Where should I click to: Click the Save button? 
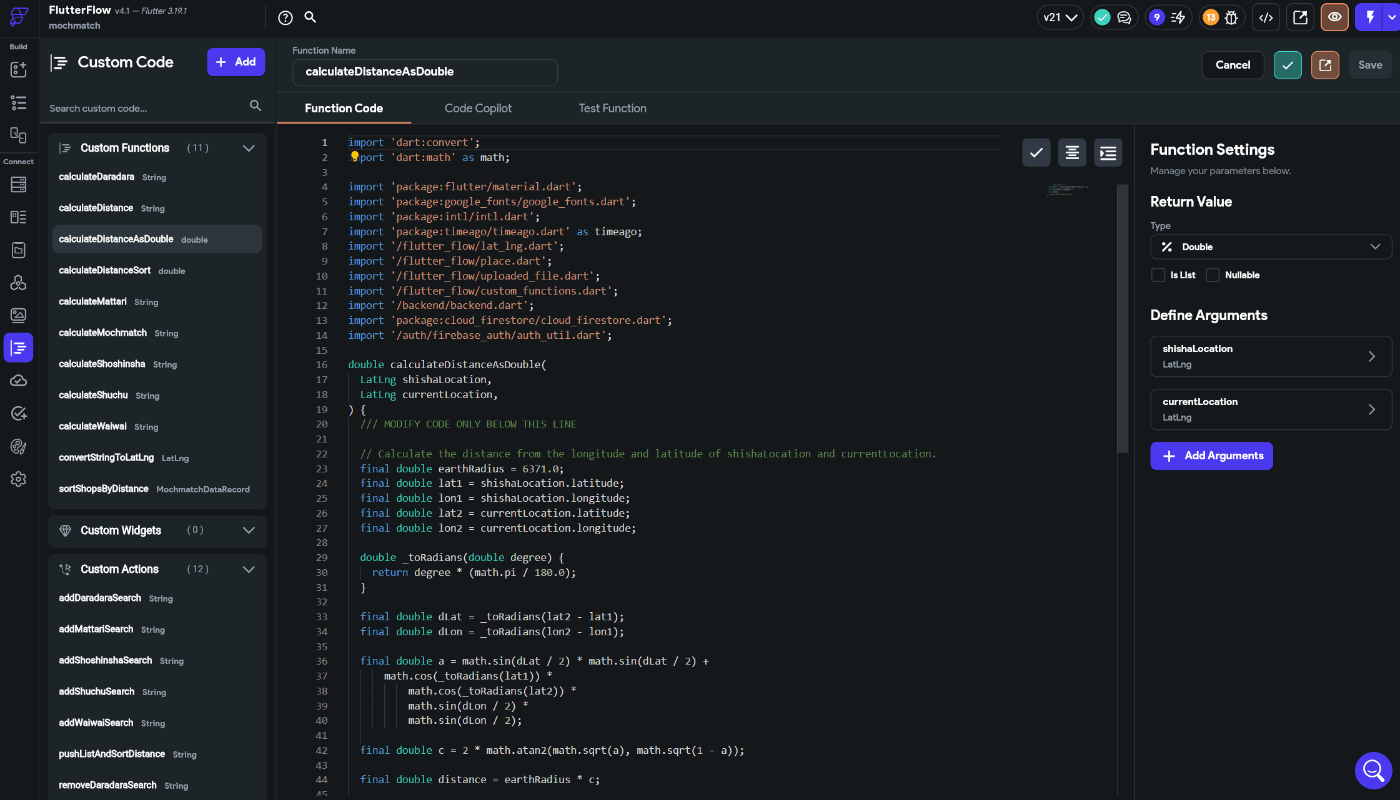tap(1370, 65)
